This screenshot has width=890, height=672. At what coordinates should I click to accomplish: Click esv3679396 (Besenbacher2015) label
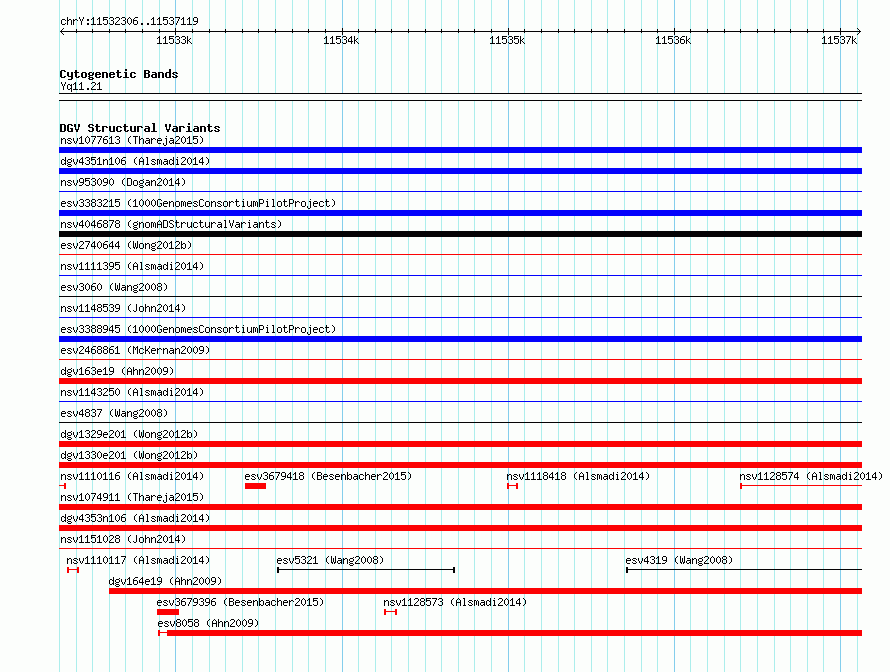tap(240, 602)
